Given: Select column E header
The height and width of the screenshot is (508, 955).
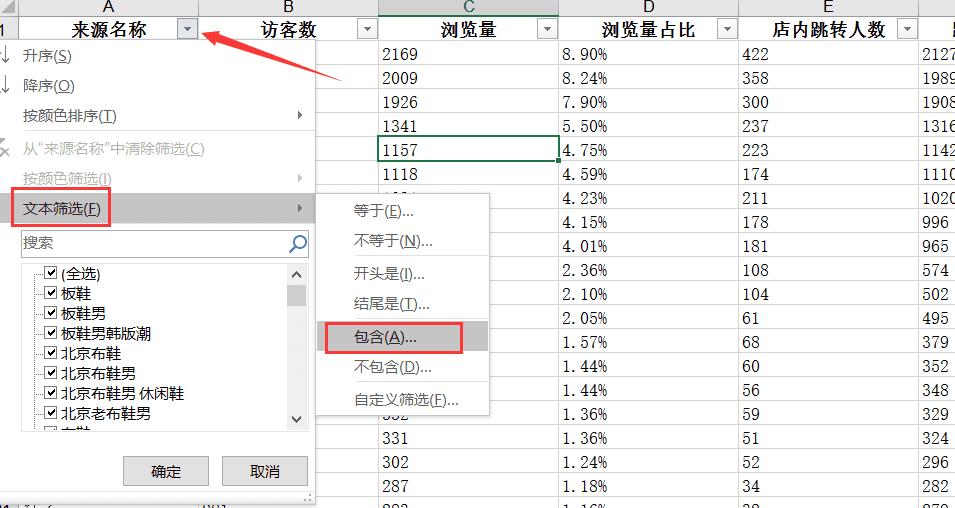Looking at the screenshot, I should [828, 7].
